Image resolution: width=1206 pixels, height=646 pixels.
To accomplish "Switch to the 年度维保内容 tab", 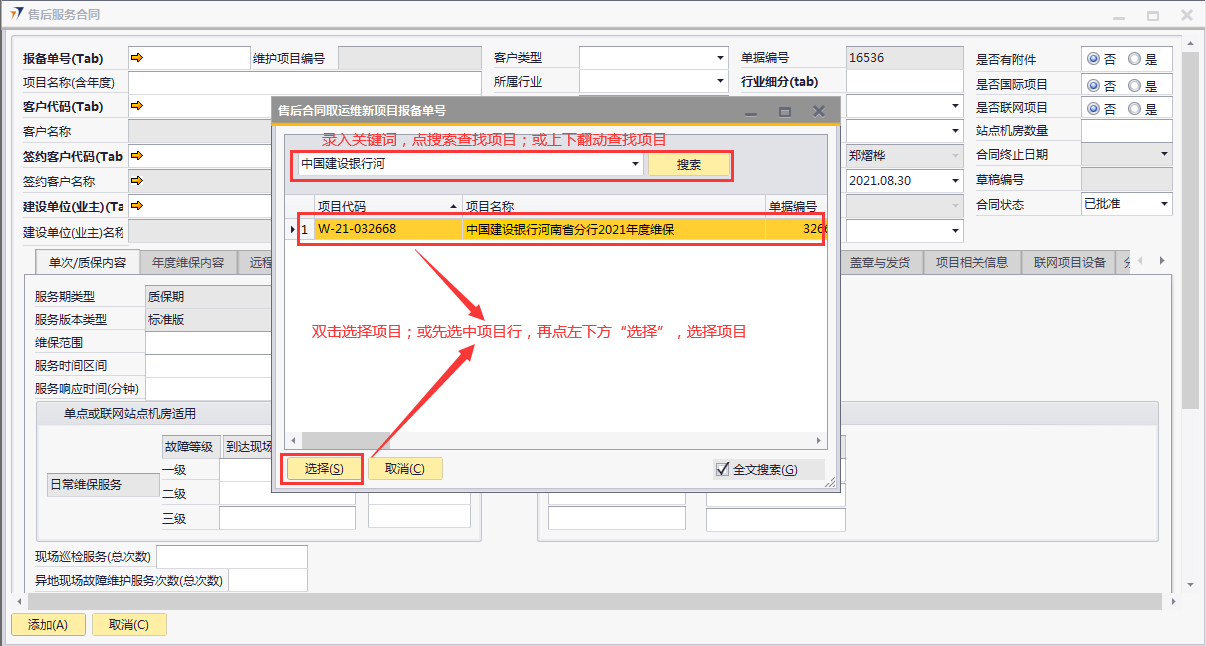I will tap(188, 263).
